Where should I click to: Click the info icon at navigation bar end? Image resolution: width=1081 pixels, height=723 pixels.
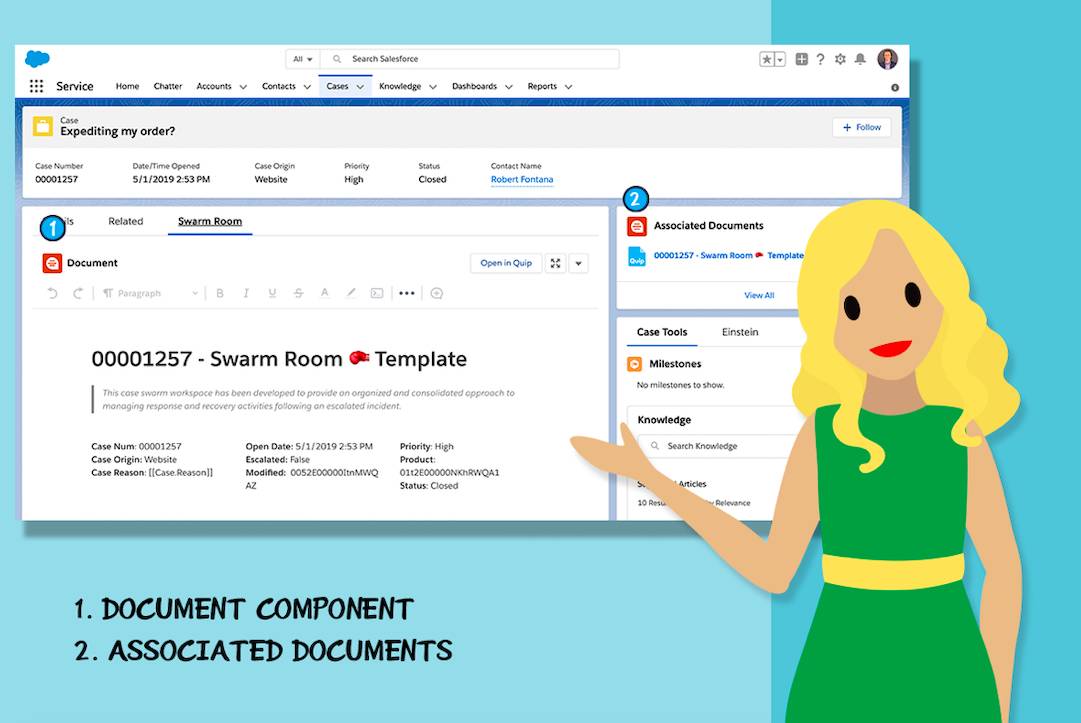point(895,88)
